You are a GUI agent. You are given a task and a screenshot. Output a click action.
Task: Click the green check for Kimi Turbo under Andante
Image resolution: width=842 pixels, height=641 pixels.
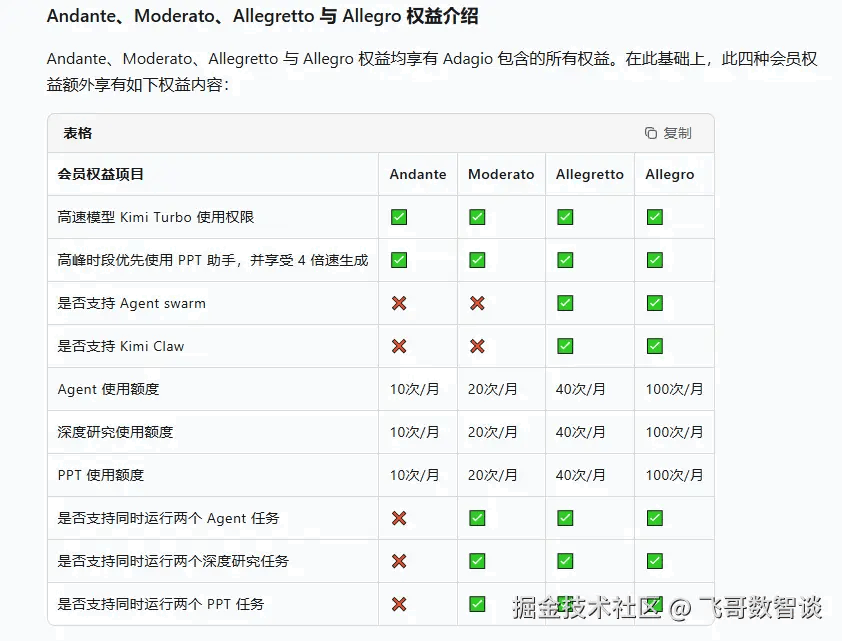pos(399,217)
